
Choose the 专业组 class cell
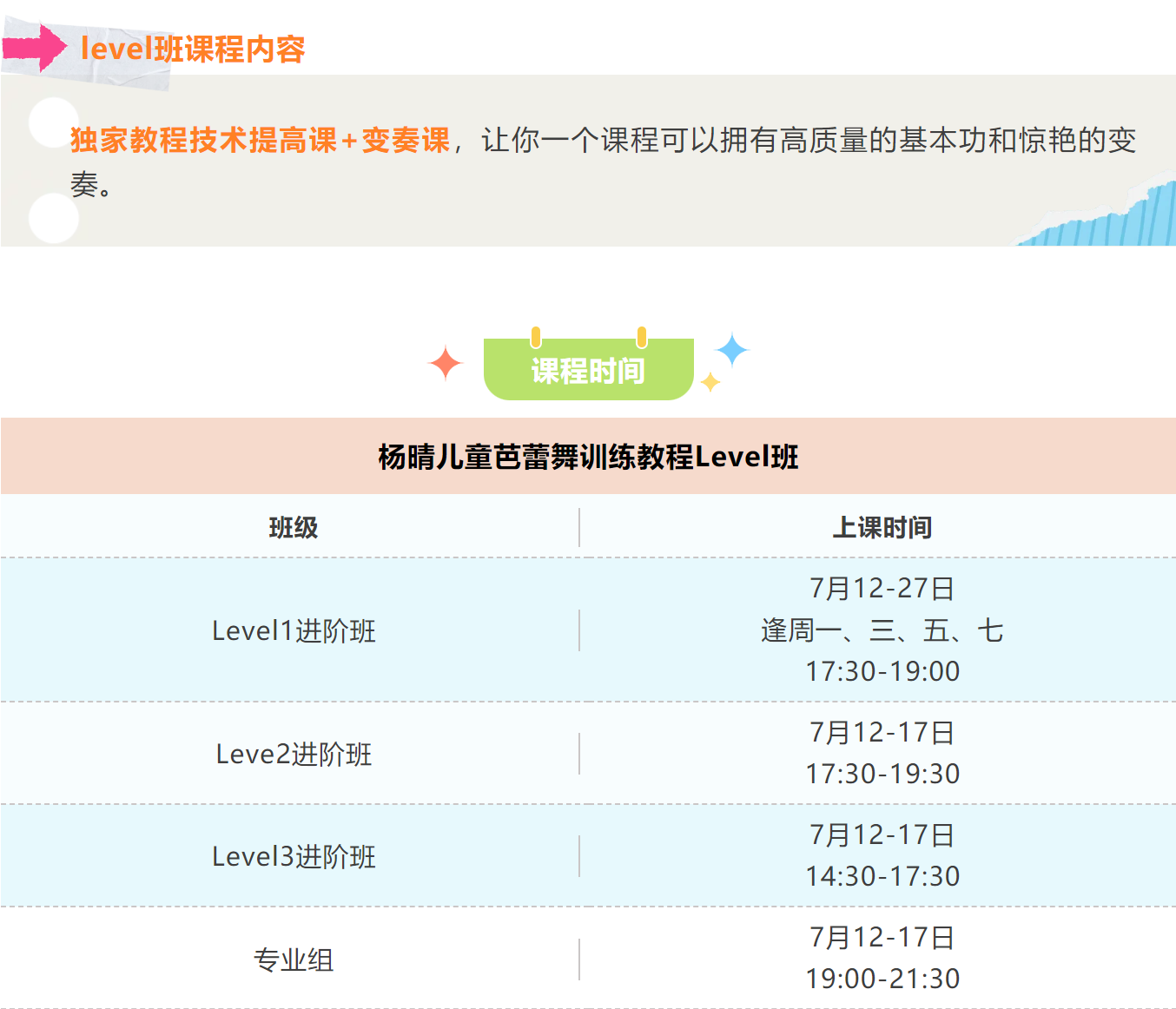pos(294,960)
